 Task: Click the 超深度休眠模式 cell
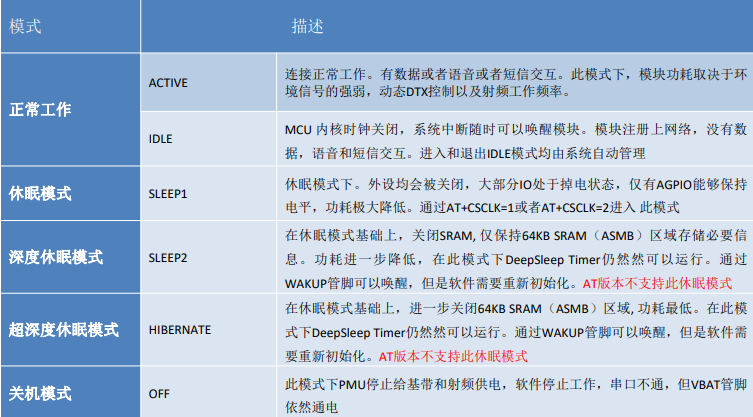(70, 330)
